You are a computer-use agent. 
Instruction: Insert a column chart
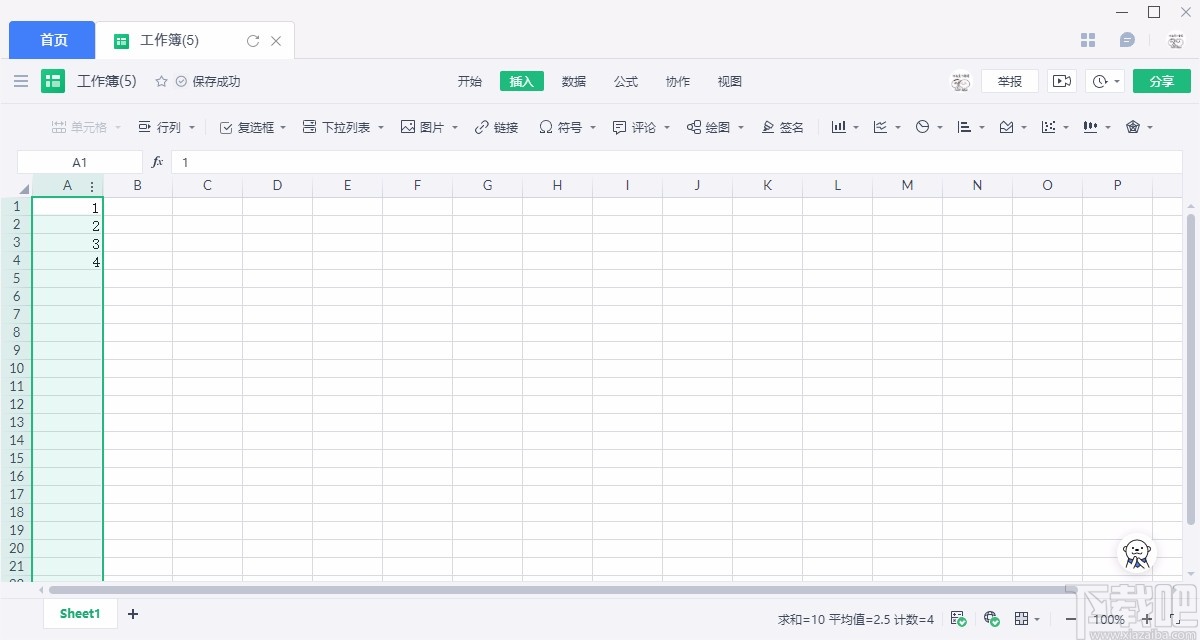(838, 127)
